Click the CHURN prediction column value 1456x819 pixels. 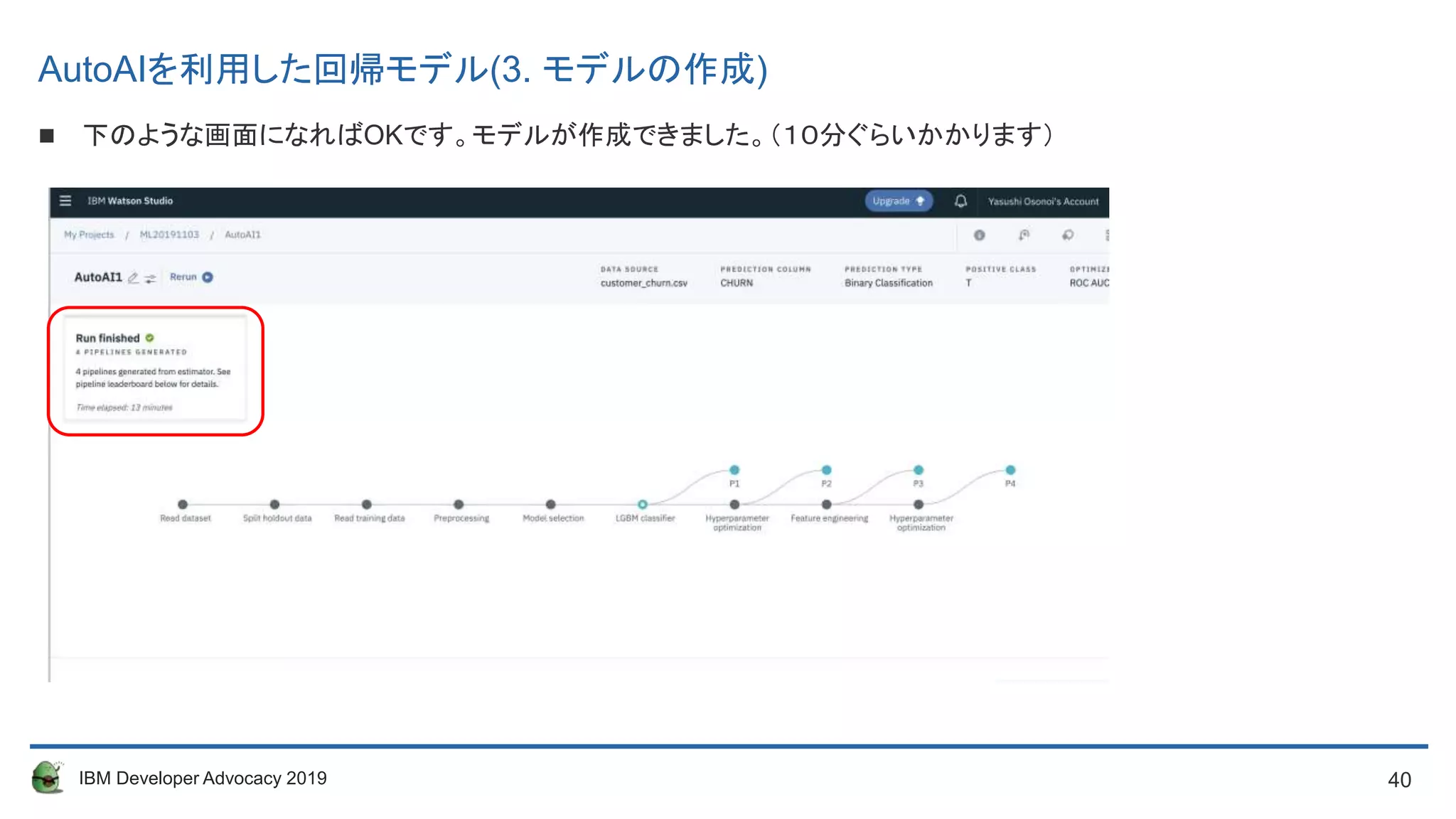click(737, 283)
